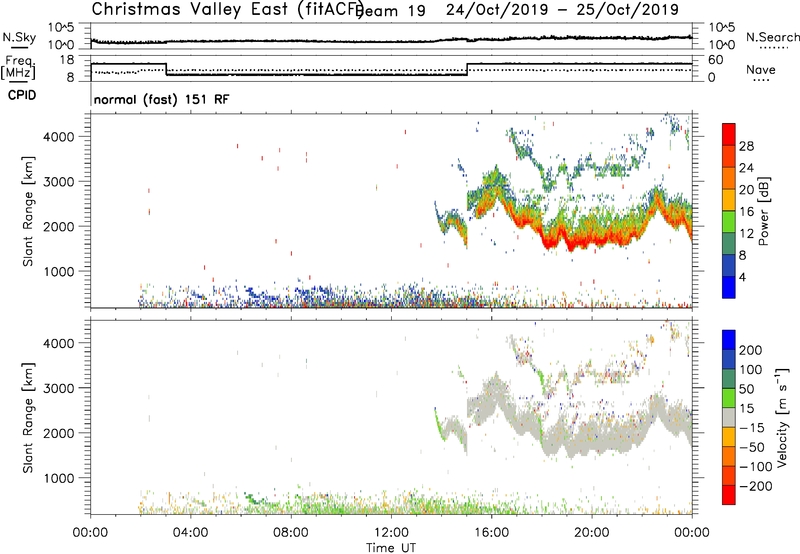Click the N.Sky legend label

[x=19, y=37]
